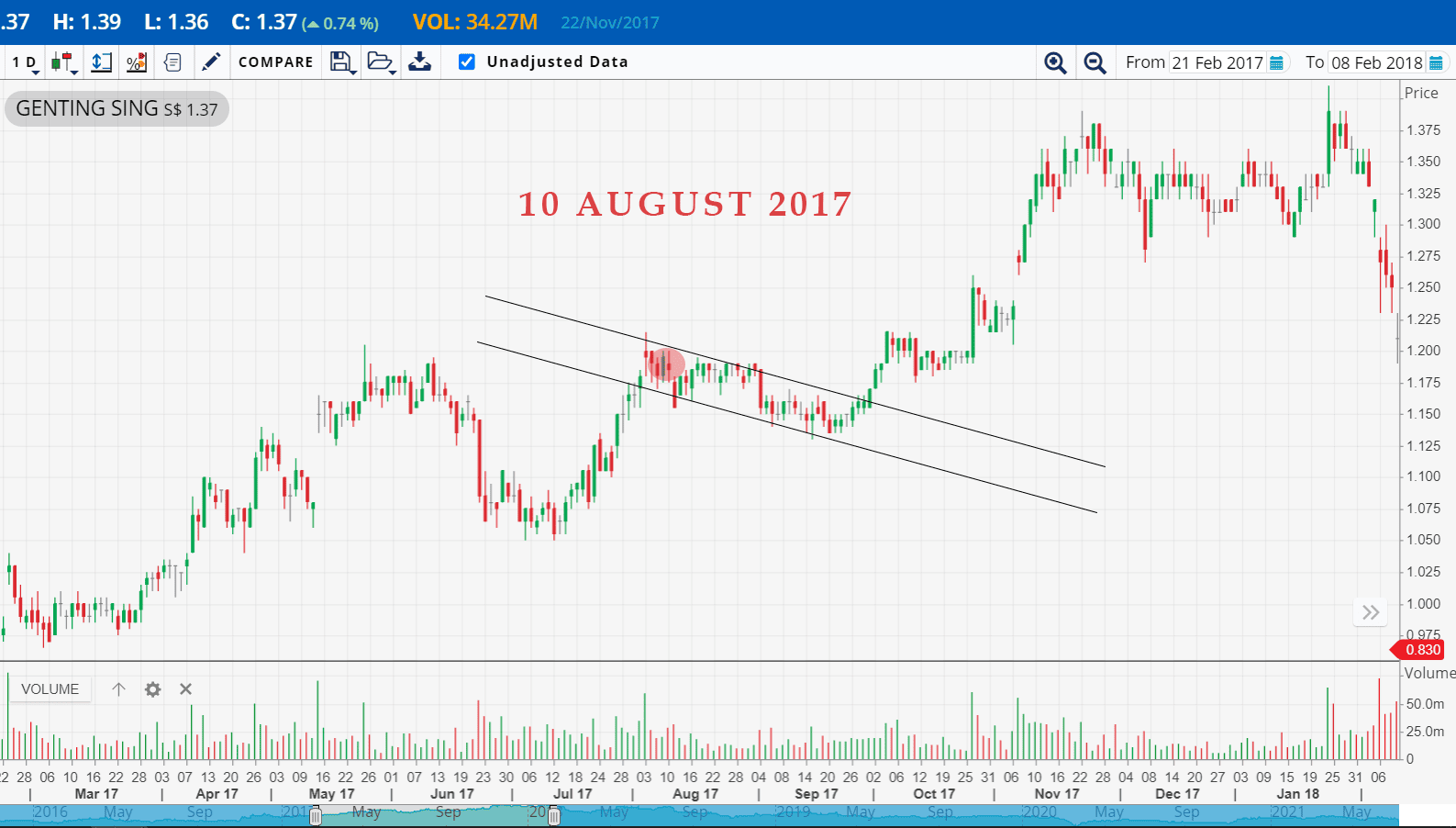
Task: Open the To date calendar picker
Action: [1436, 62]
